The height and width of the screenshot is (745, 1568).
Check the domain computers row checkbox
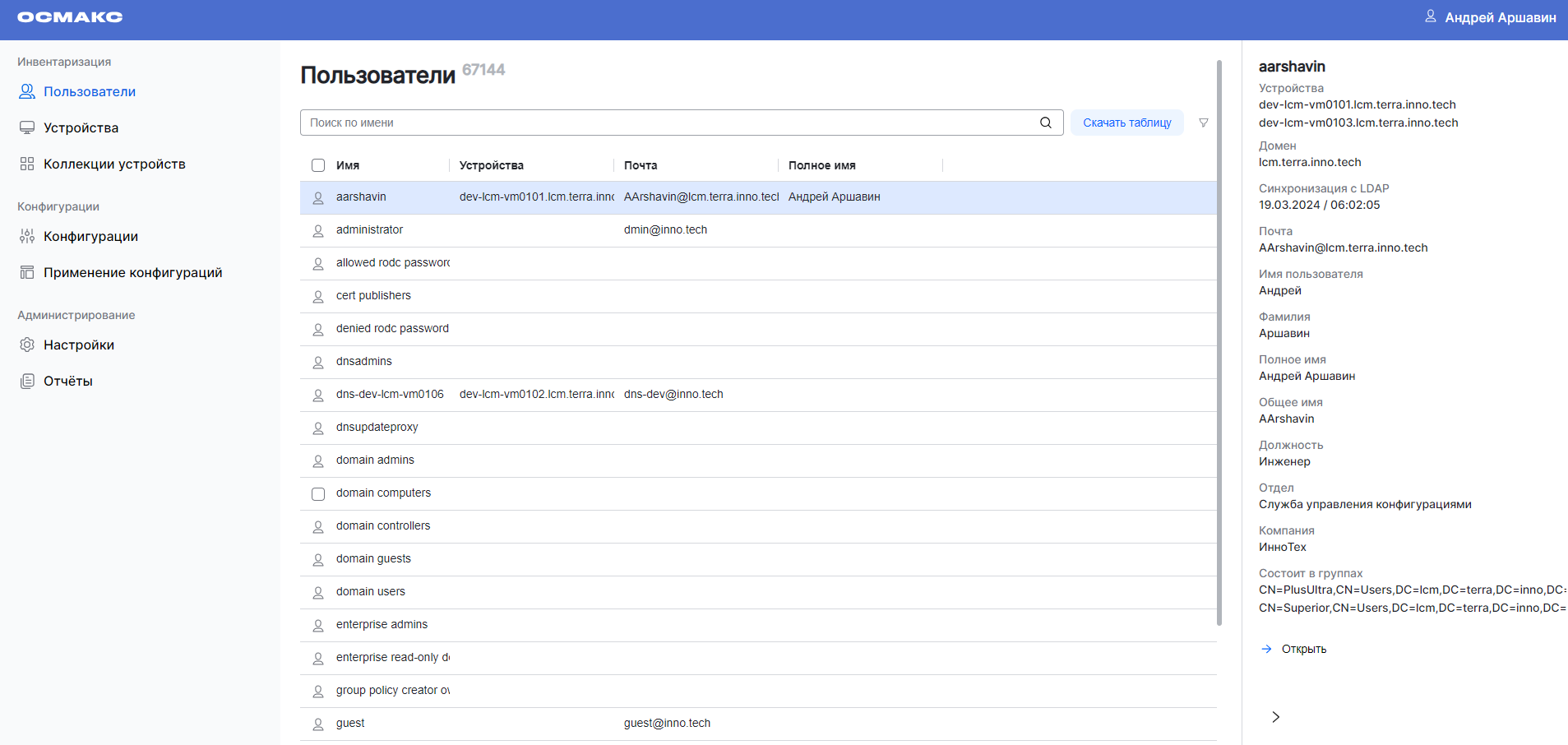[318, 493]
